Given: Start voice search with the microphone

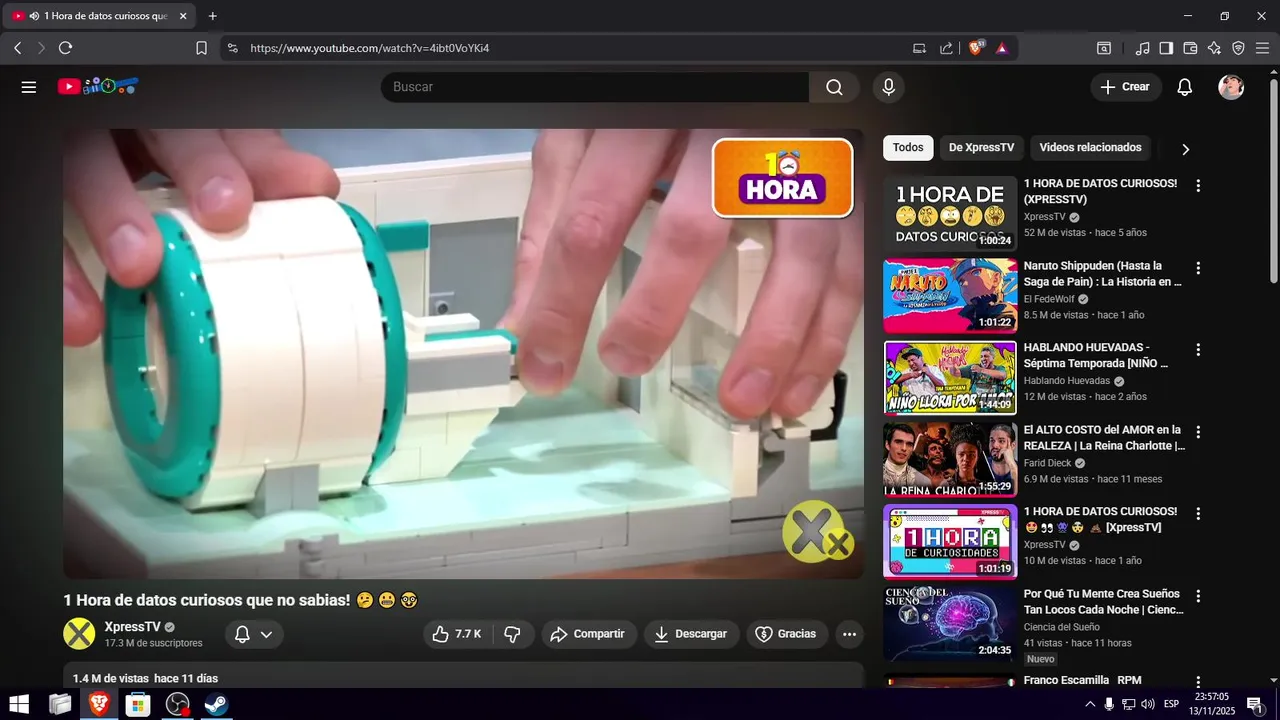Looking at the screenshot, I should point(888,87).
